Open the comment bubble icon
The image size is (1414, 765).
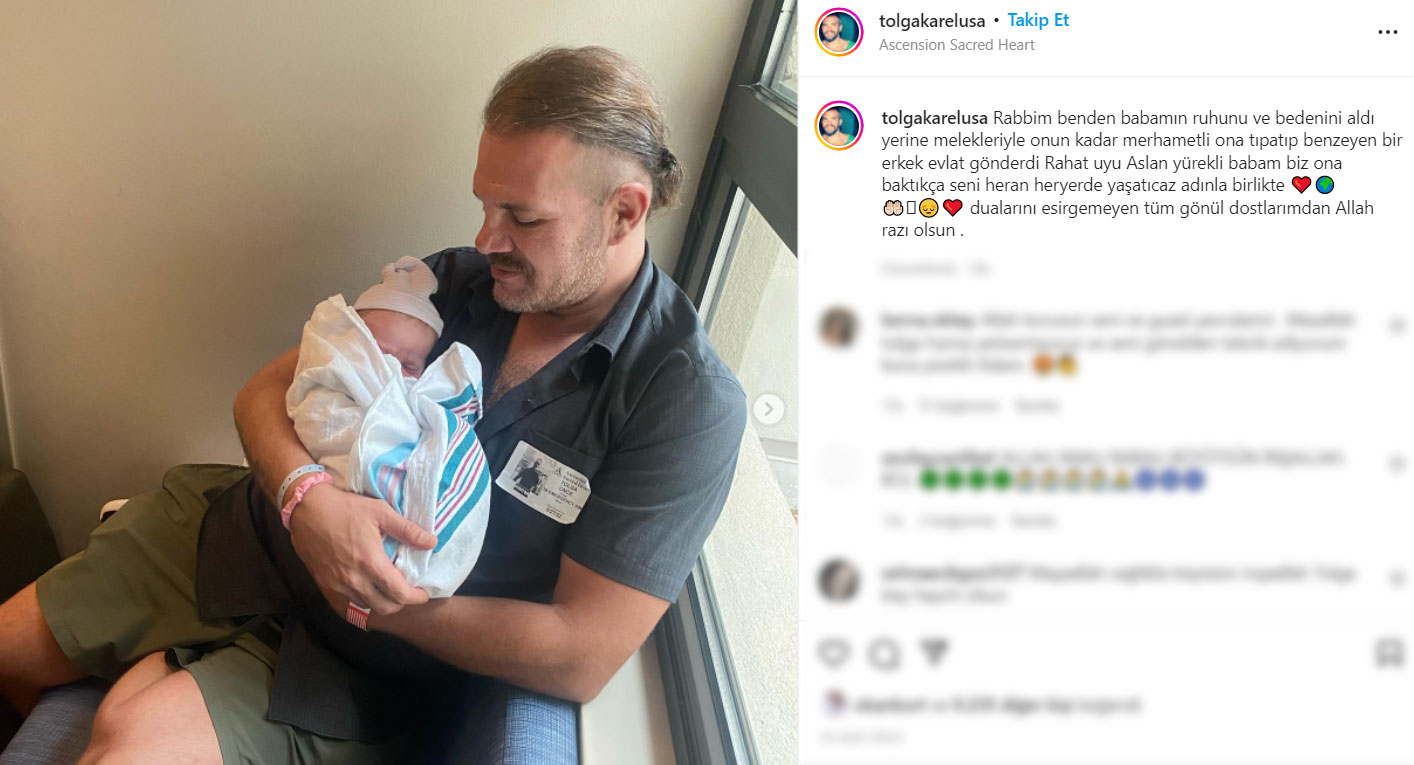point(883,654)
